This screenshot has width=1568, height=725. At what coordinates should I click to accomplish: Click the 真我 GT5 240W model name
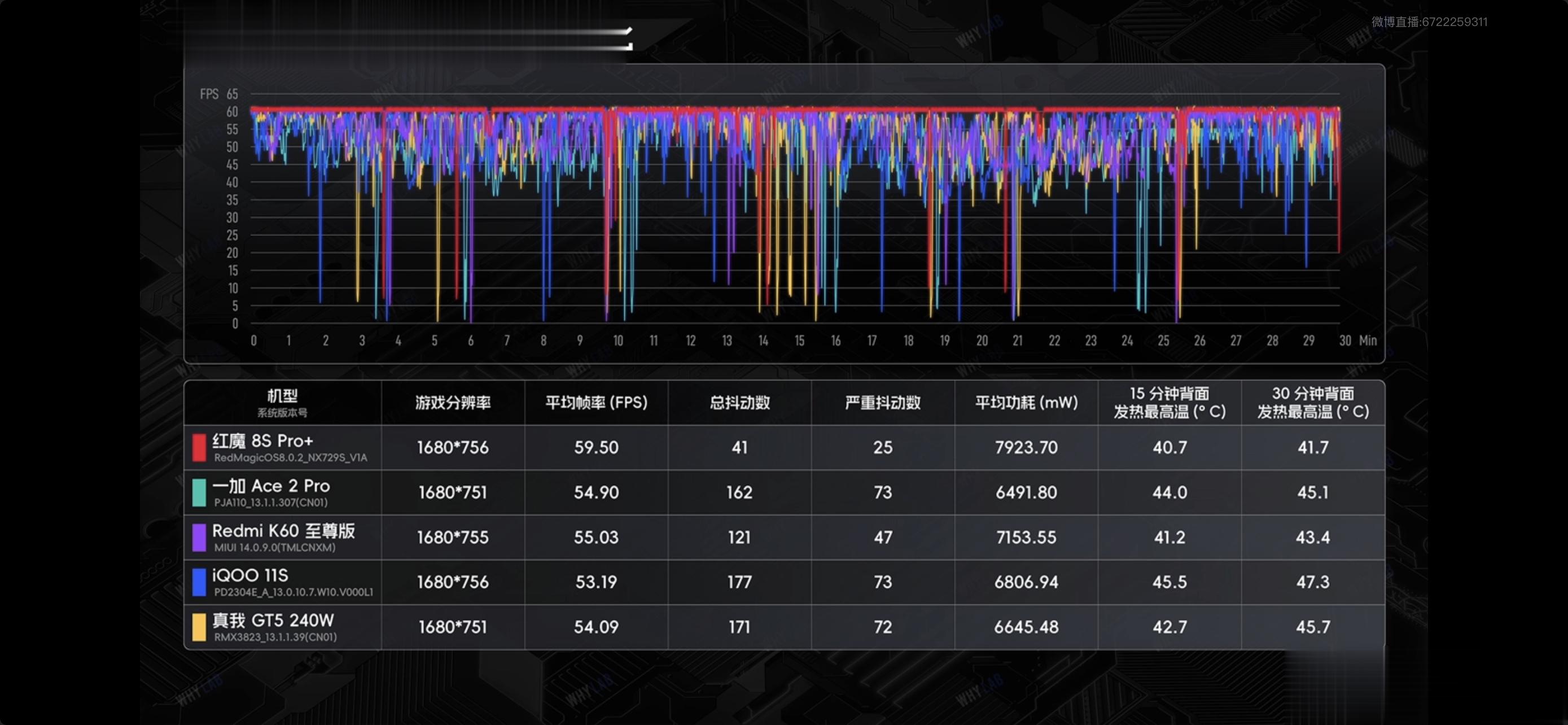coord(273,621)
